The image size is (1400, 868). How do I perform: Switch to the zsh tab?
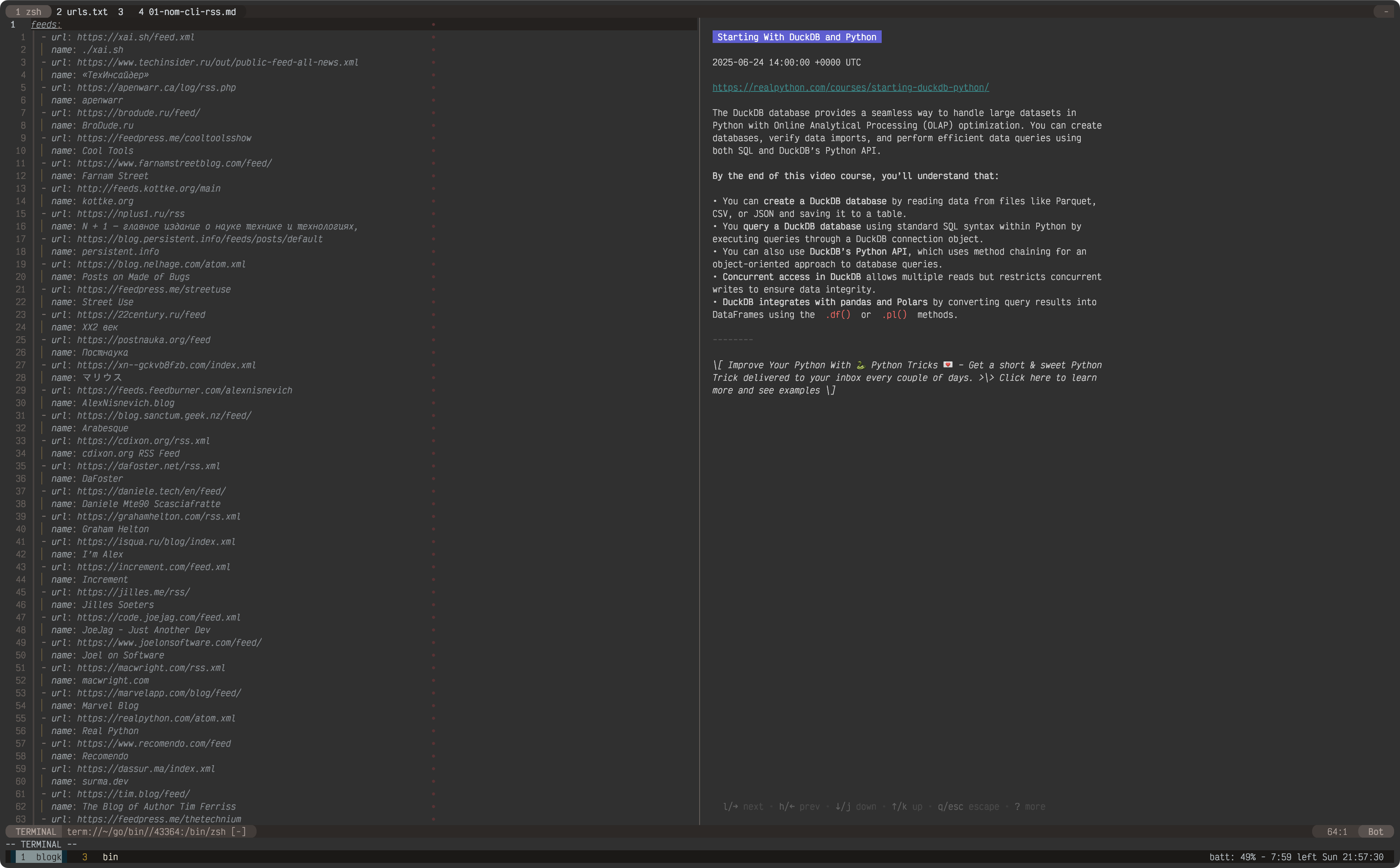[x=28, y=11]
